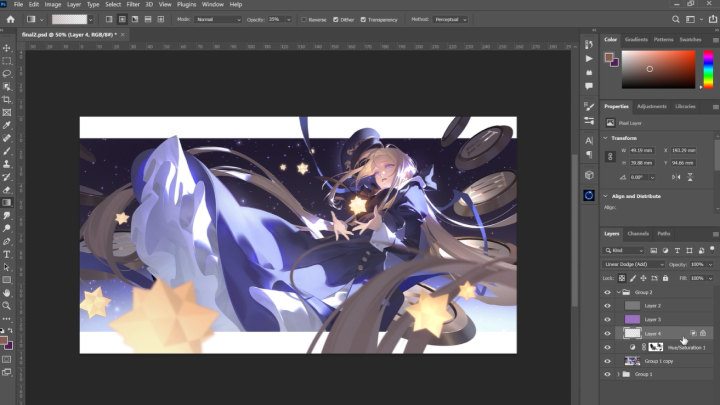Select the Eyedropper tool
Image resolution: width=720 pixels, height=405 pixels.
click(7, 125)
